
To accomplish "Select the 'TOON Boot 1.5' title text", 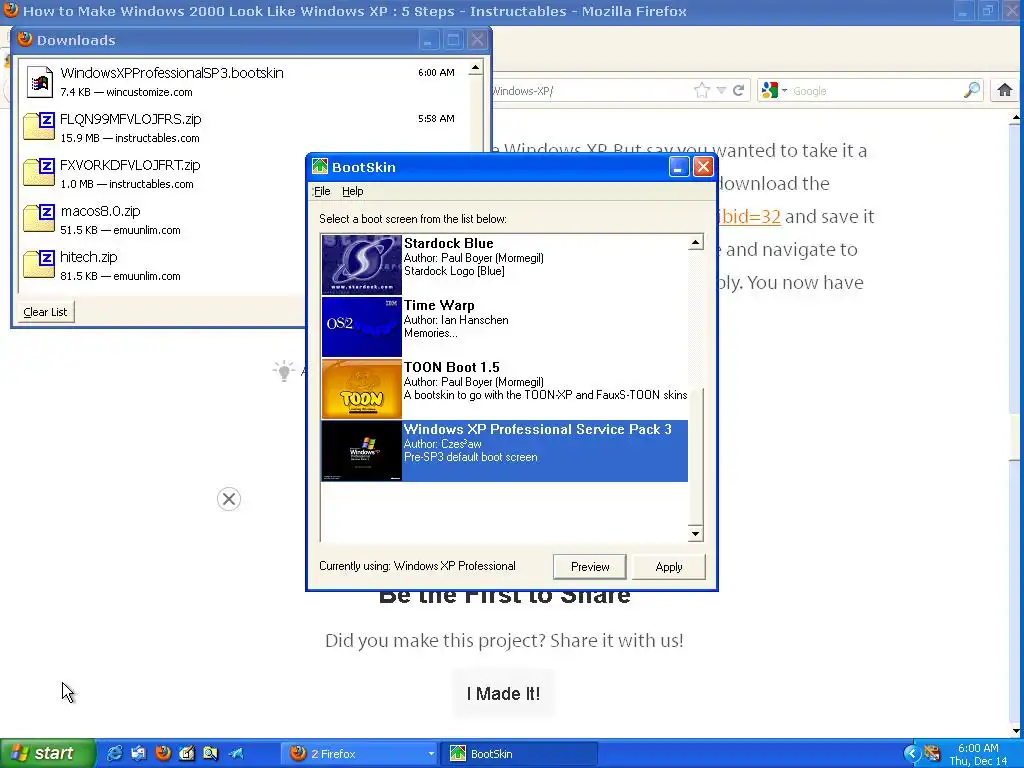I will point(451,368).
